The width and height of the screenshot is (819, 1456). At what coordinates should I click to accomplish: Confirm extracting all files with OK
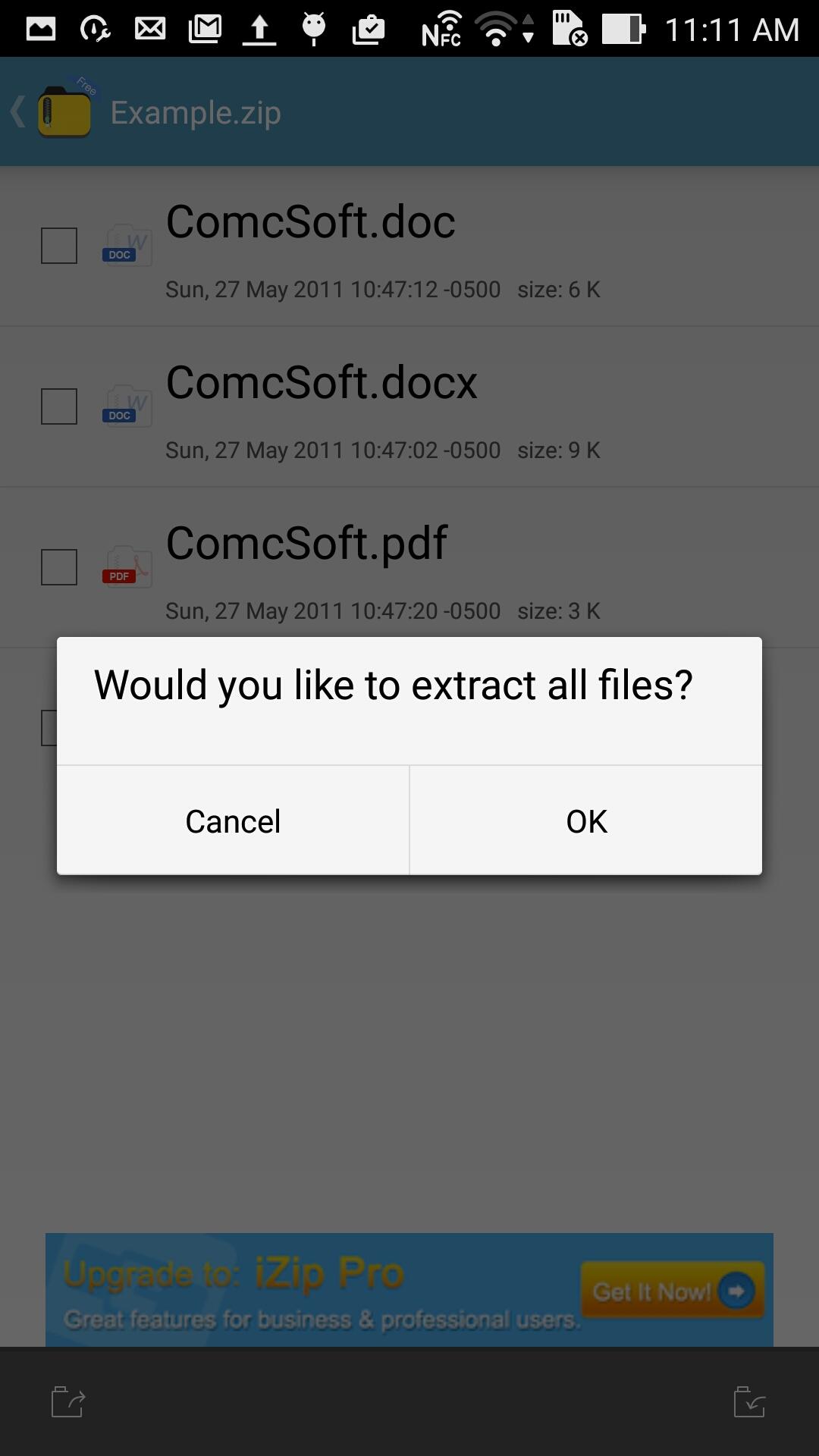(x=586, y=821)
